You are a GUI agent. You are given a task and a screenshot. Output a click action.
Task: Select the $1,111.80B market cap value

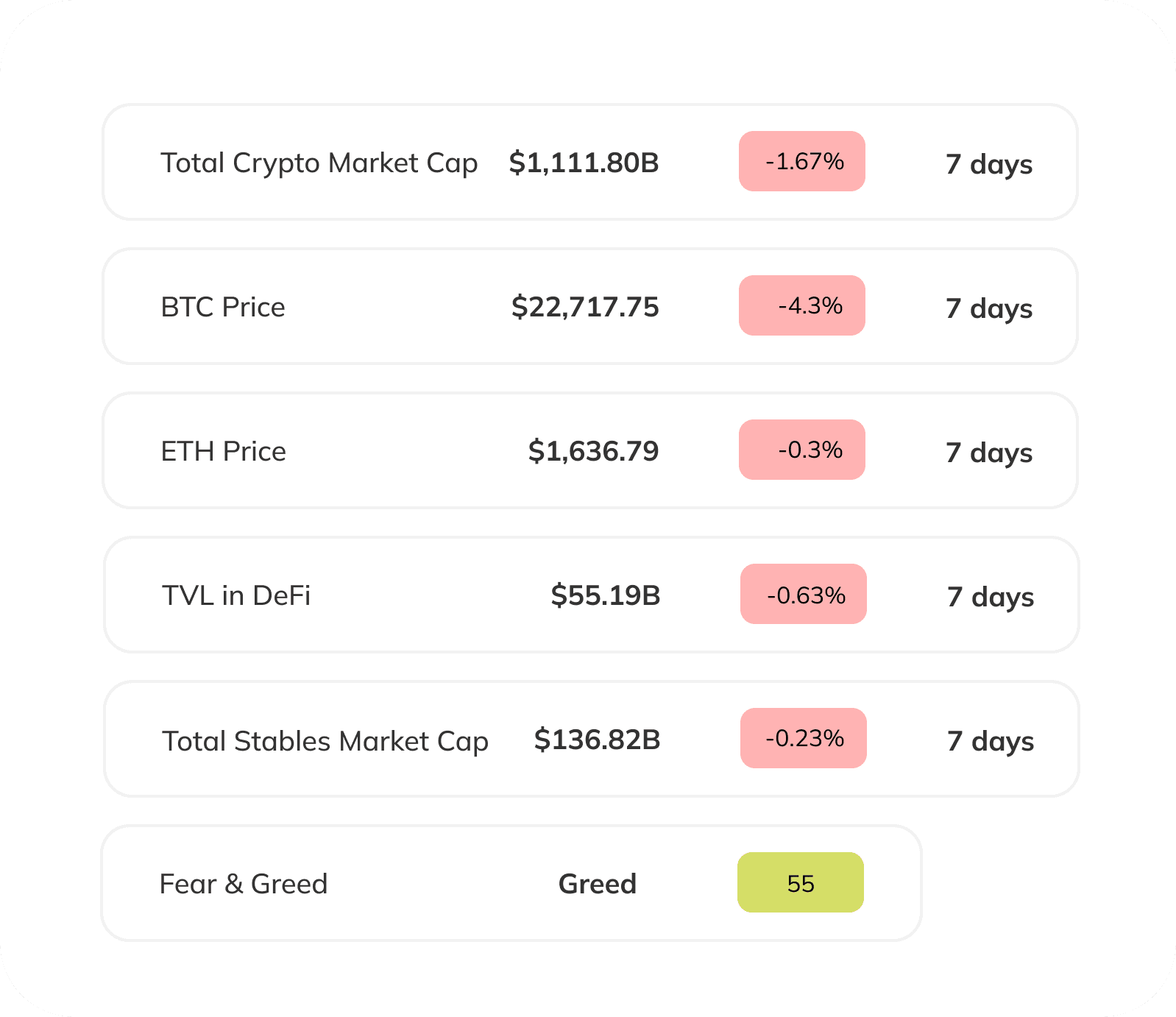point(584,163)
